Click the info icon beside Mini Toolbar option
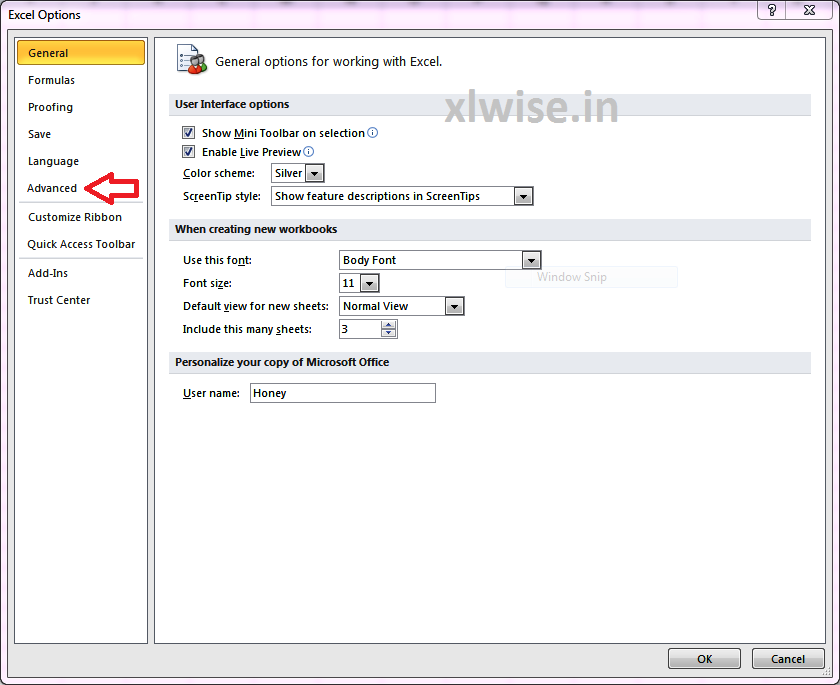Image resolution: width=840 pixels, height=685 pixels. pos(371,131)
